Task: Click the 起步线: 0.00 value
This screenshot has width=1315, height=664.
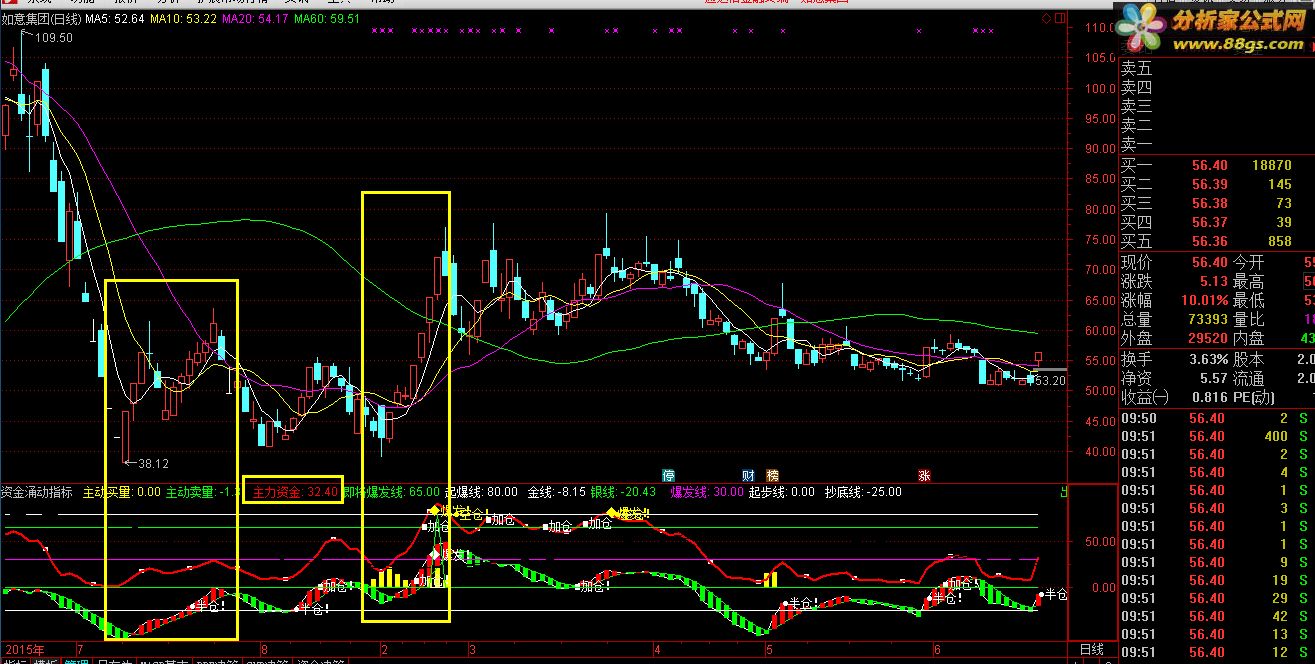Action: click(x=782, y=492)
